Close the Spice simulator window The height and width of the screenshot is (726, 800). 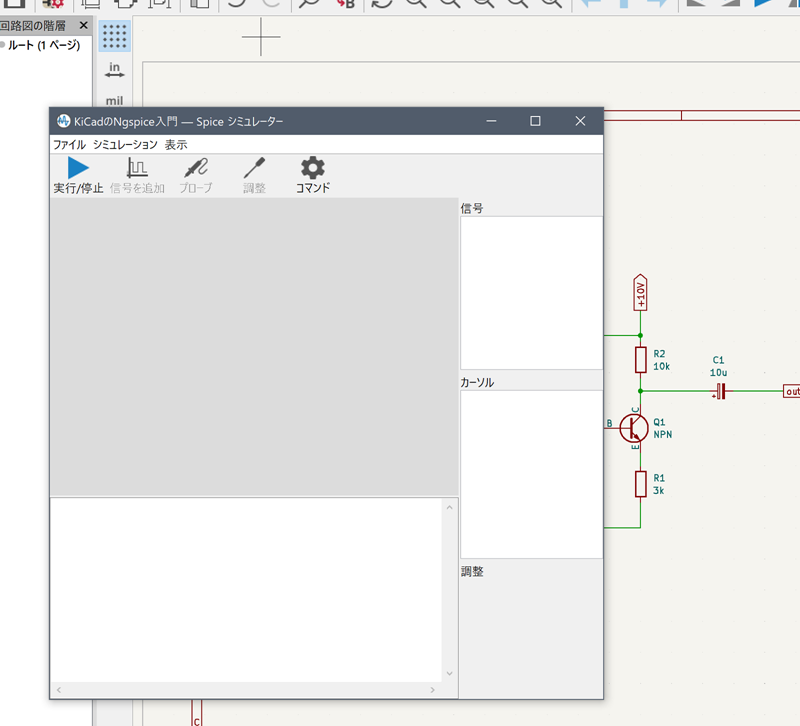pos(580,121)
